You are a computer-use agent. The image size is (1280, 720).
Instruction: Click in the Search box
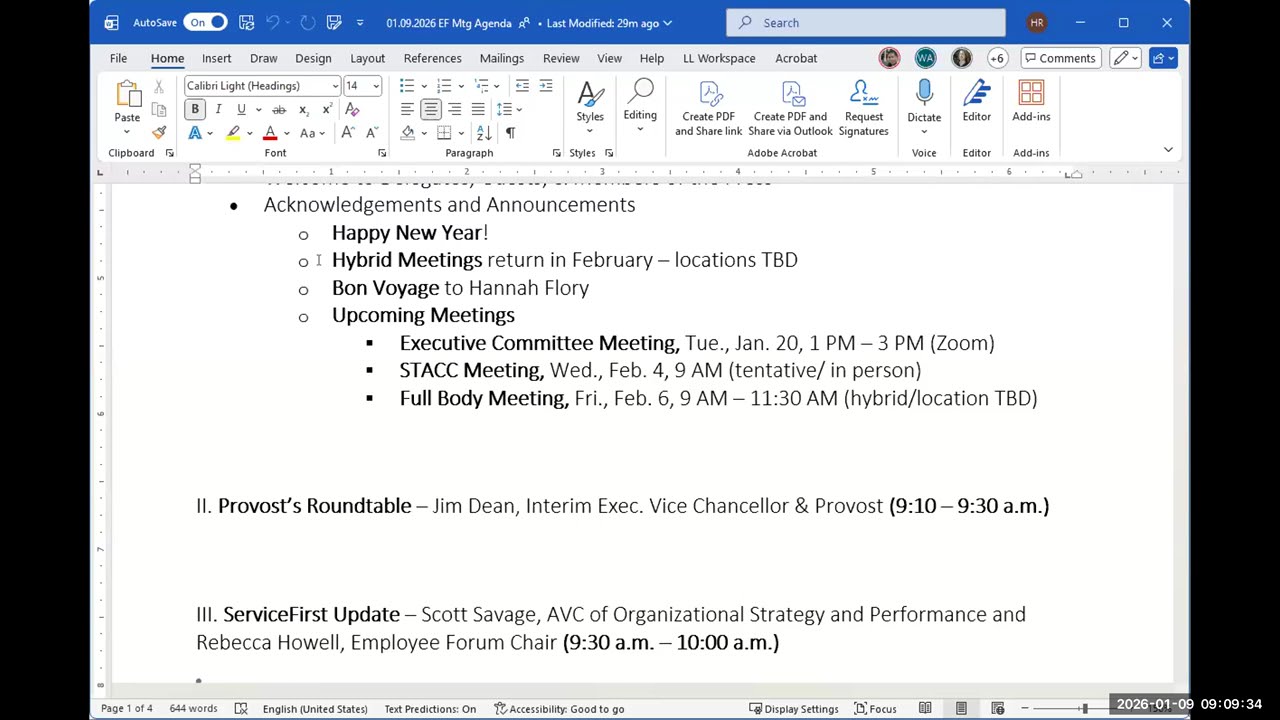click(x=866, y=22)
